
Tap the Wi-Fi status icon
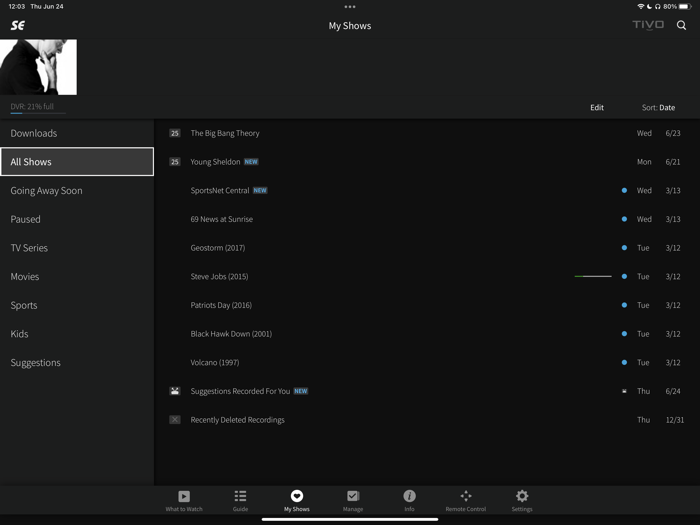[641, 7]
